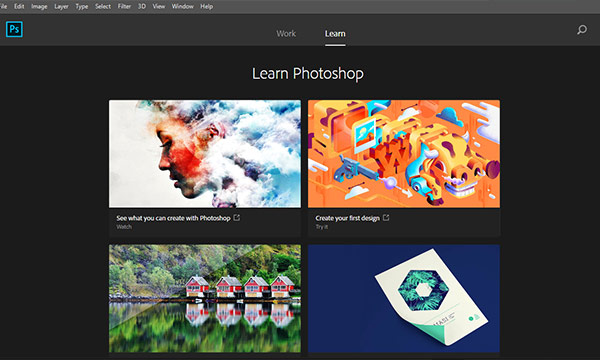Open the Type menu
Viewport: 600px width, 360px height.
[82, 6]
